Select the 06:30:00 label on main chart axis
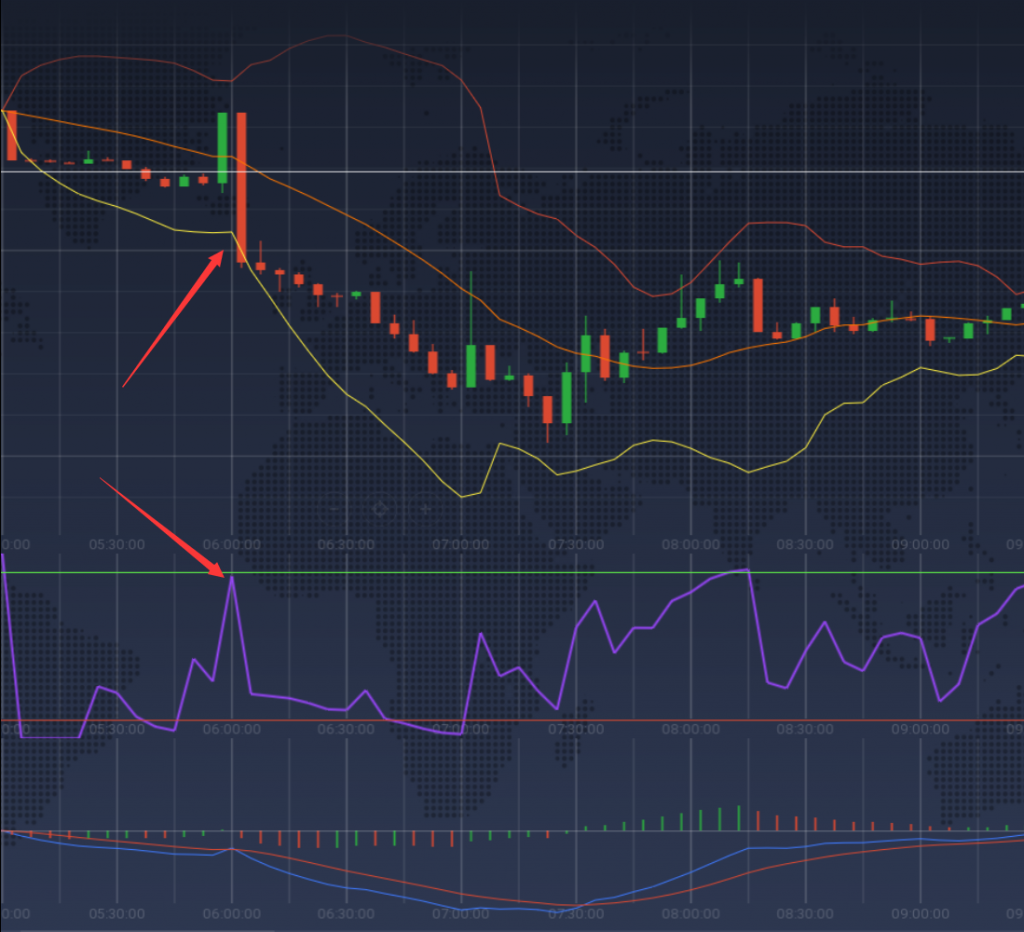This screenshot has height=932, width=1024. pos(346,545)
